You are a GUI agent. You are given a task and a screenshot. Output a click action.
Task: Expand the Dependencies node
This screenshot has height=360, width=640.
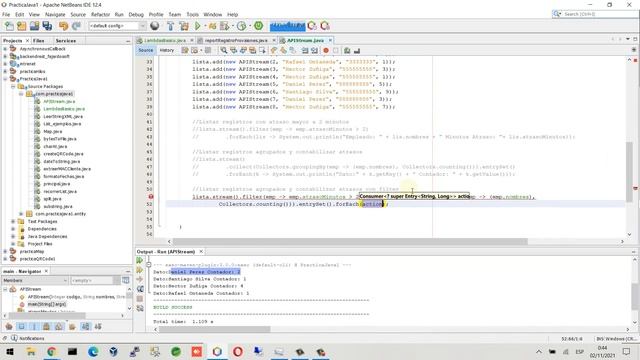click(13, 229)
